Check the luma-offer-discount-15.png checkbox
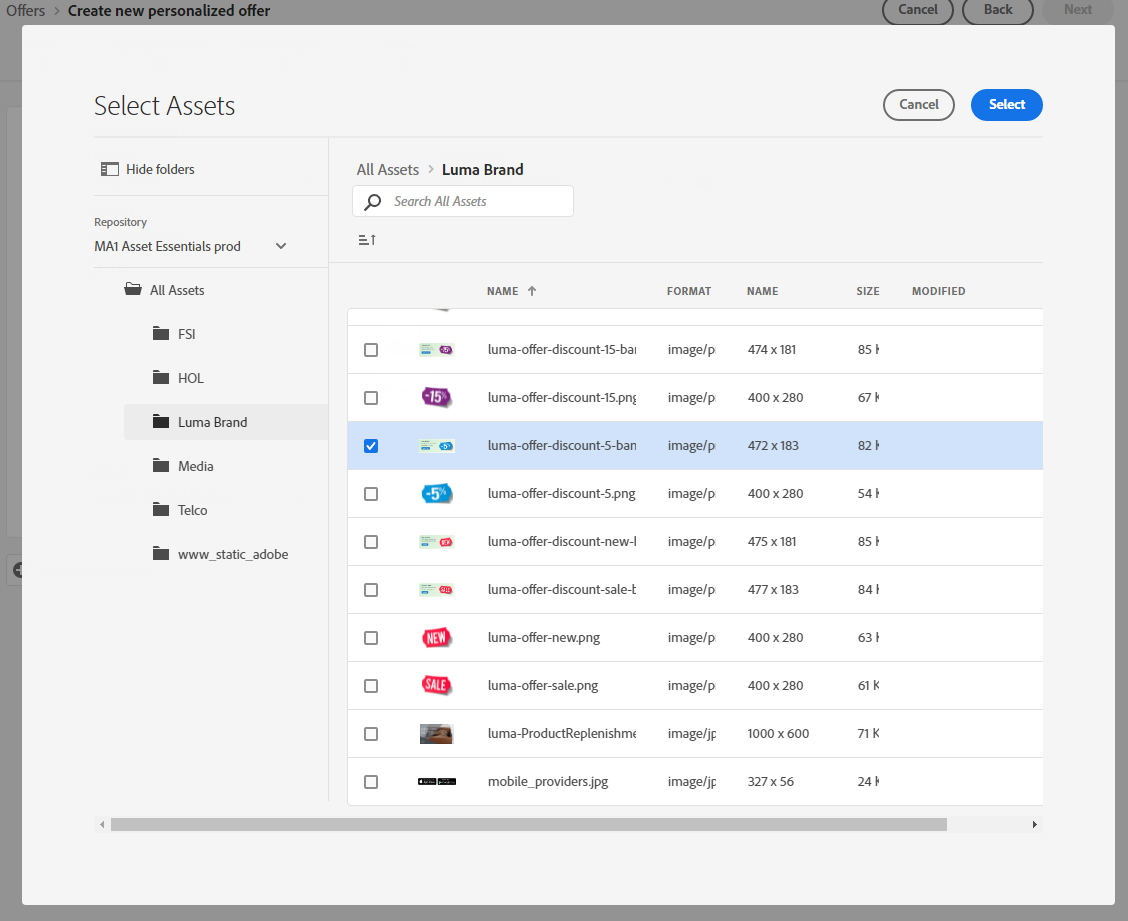This screenshot has width=1128, height=921. click(x=371, y=398)
